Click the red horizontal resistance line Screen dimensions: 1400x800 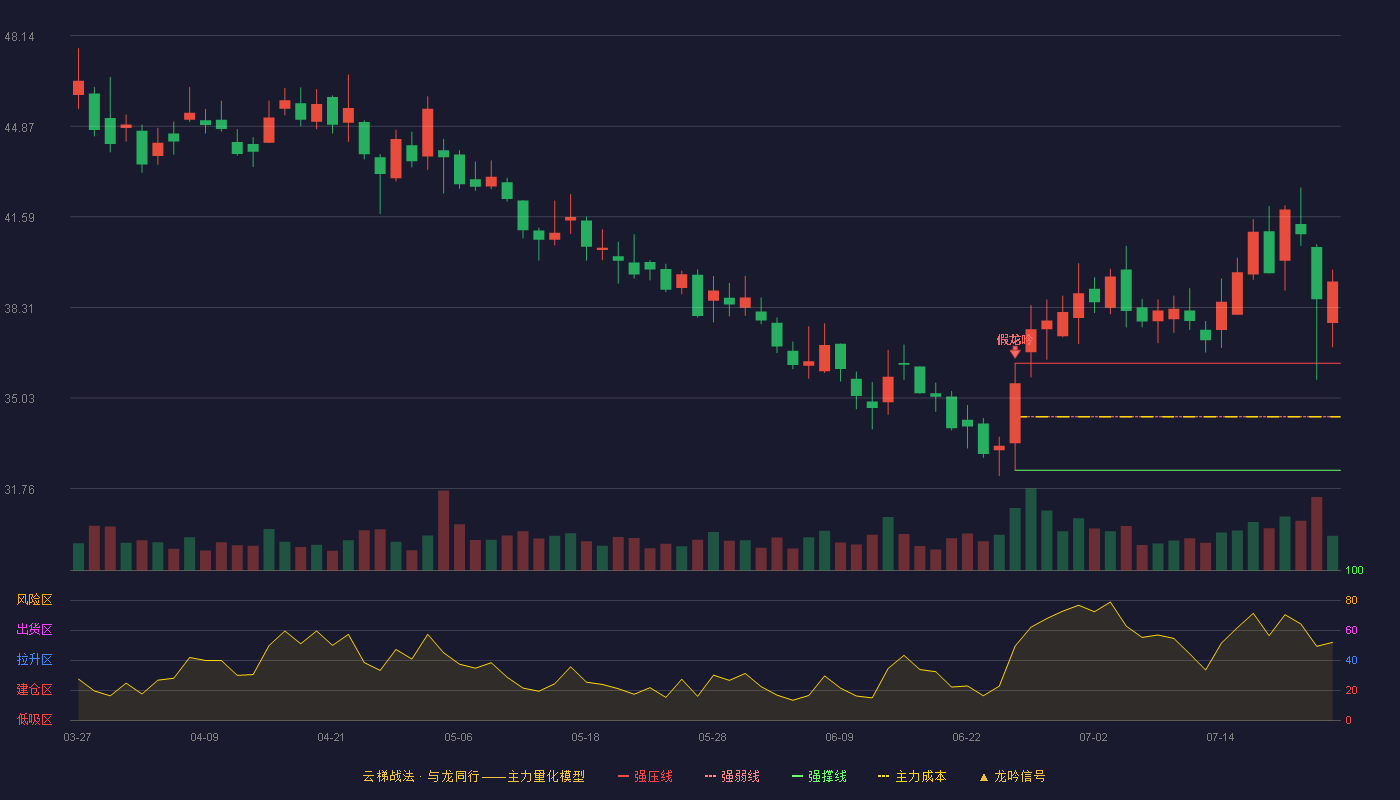(1177, 363)
